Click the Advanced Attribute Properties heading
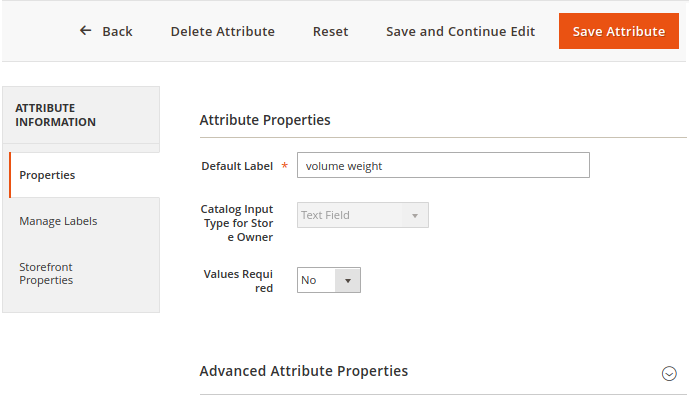689x400 pixels. coord(304,371)
